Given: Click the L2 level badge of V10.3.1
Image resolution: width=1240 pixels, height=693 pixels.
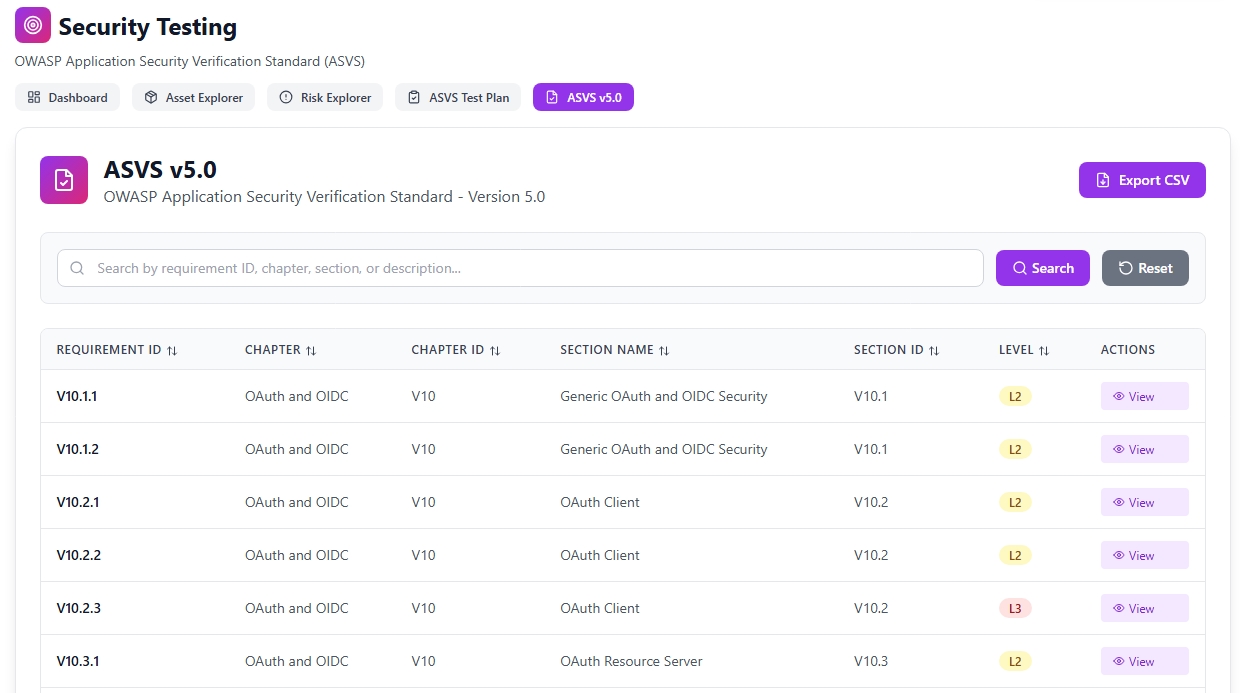Looking at the screenshot, I should click(1015, 661).
